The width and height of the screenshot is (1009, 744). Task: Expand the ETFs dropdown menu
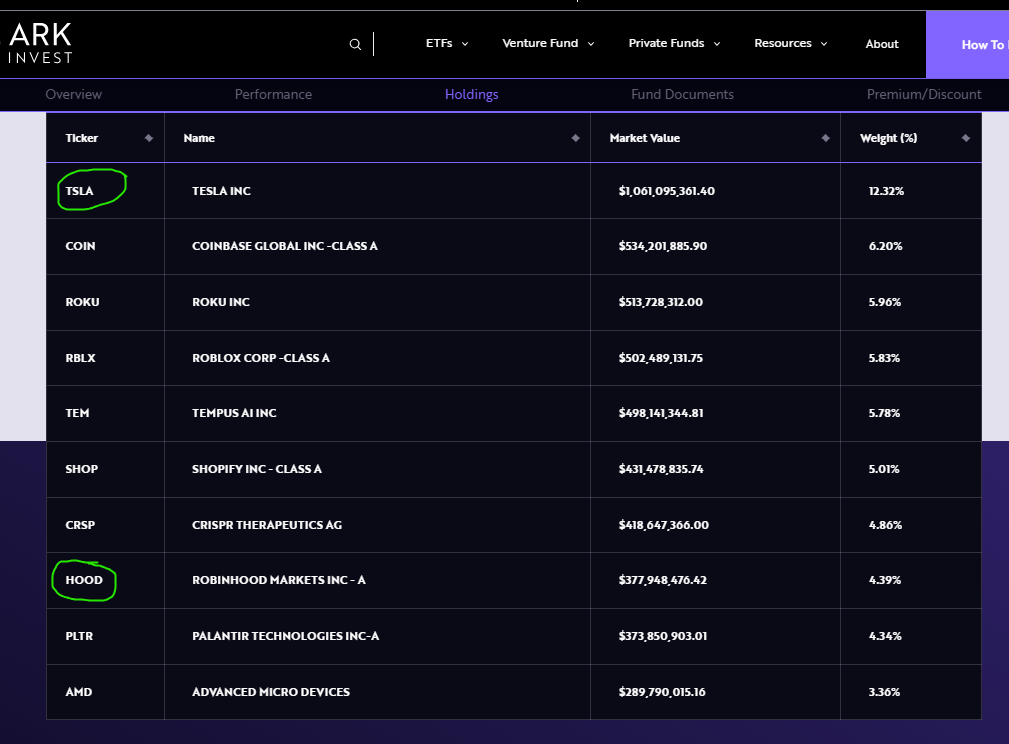coord(447,43)
